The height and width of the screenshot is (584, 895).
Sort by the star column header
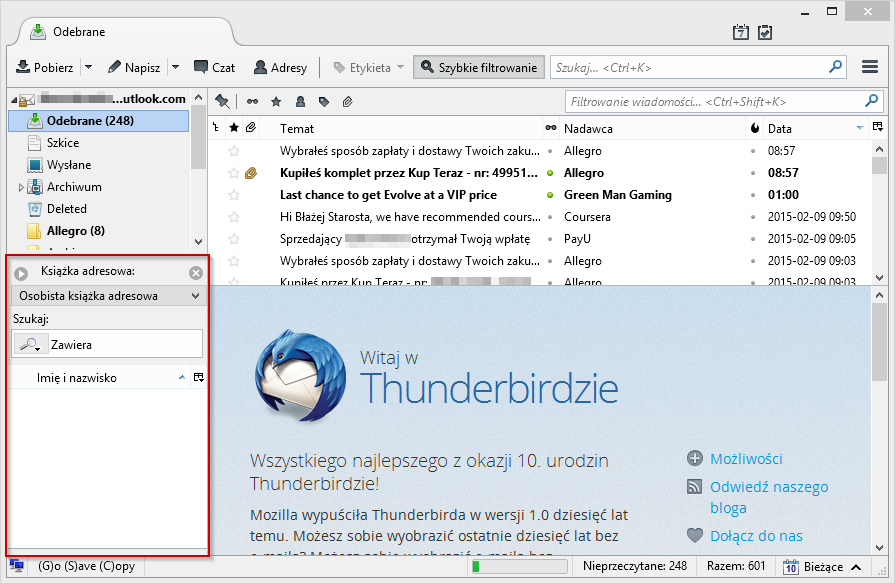(234, 128)
